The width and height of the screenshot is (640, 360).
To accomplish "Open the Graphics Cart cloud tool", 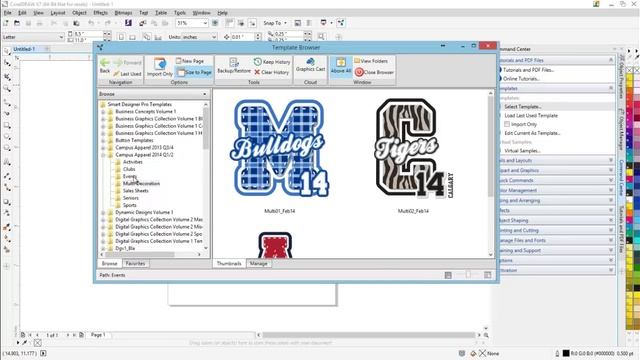I will coord(310,65).
